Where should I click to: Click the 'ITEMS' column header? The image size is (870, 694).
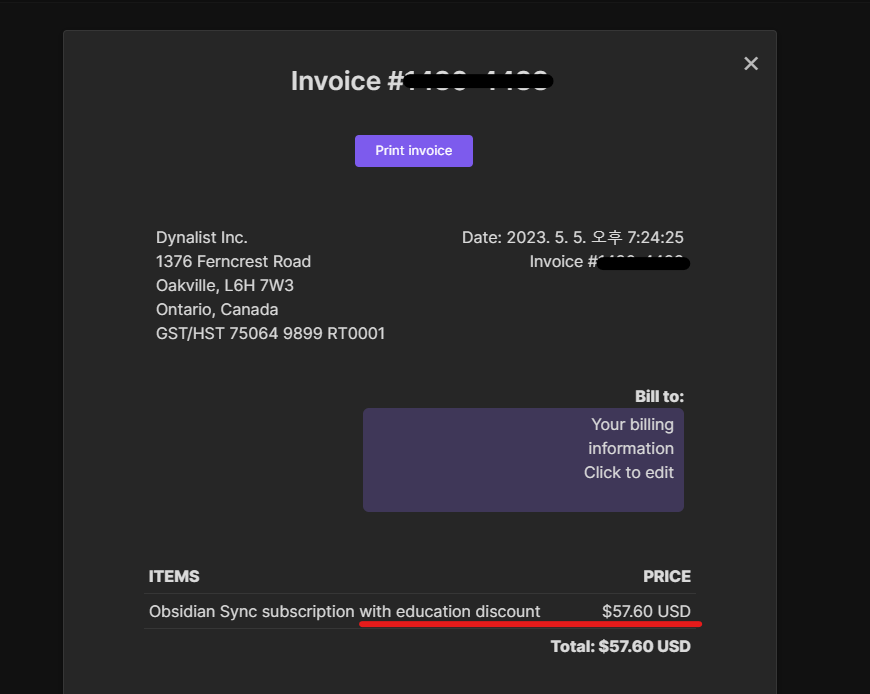point(174,576)
